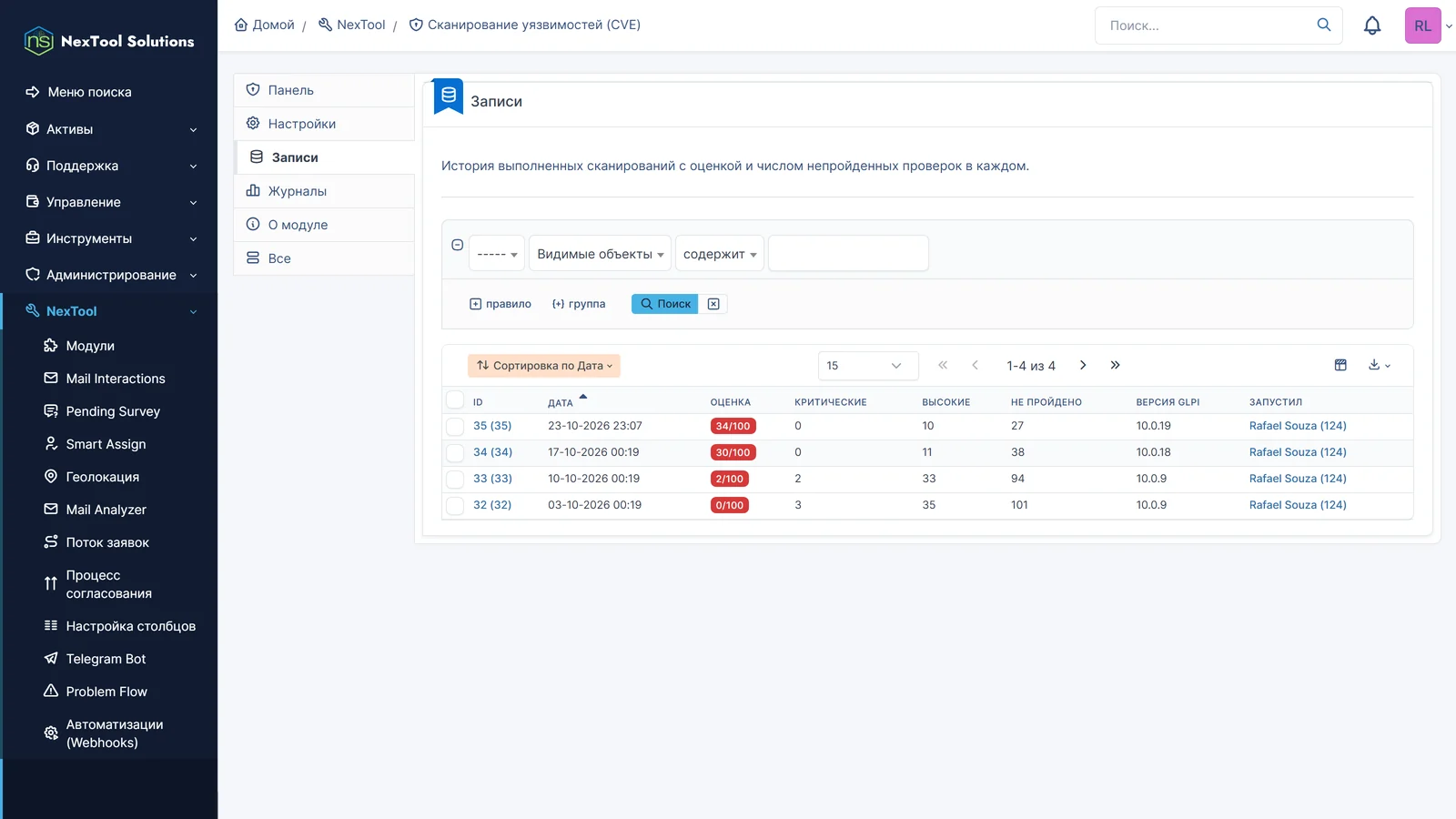Image resolution: width=1456 pixels, height=819 pixels.
Task: Add a группа search group
Action: (579, 304)
